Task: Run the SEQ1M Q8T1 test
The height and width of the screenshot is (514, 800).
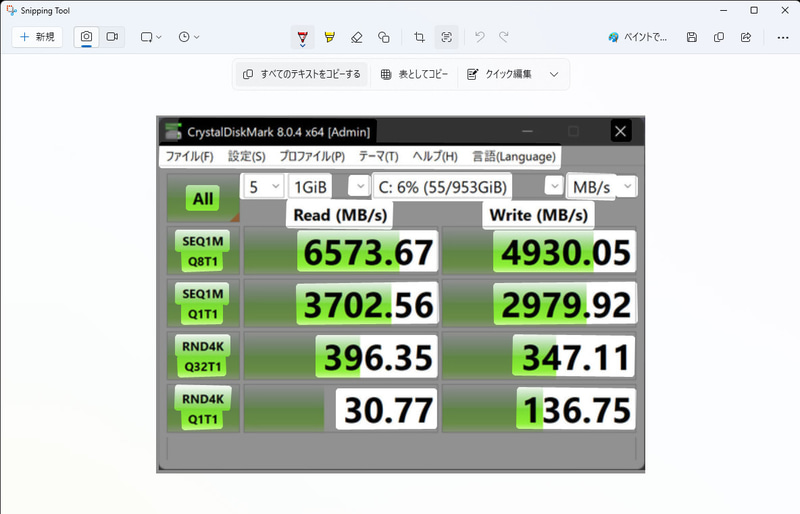Action: (x=203, y=251)
